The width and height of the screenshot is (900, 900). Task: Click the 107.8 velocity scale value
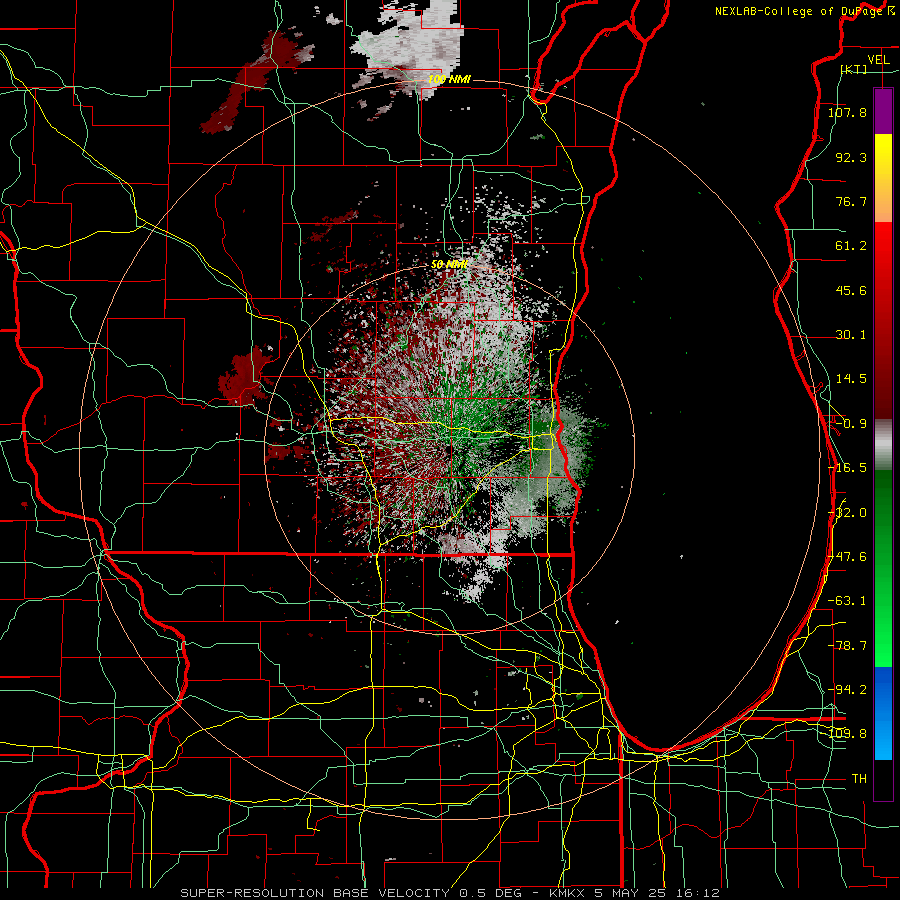(x=847, y=112)
